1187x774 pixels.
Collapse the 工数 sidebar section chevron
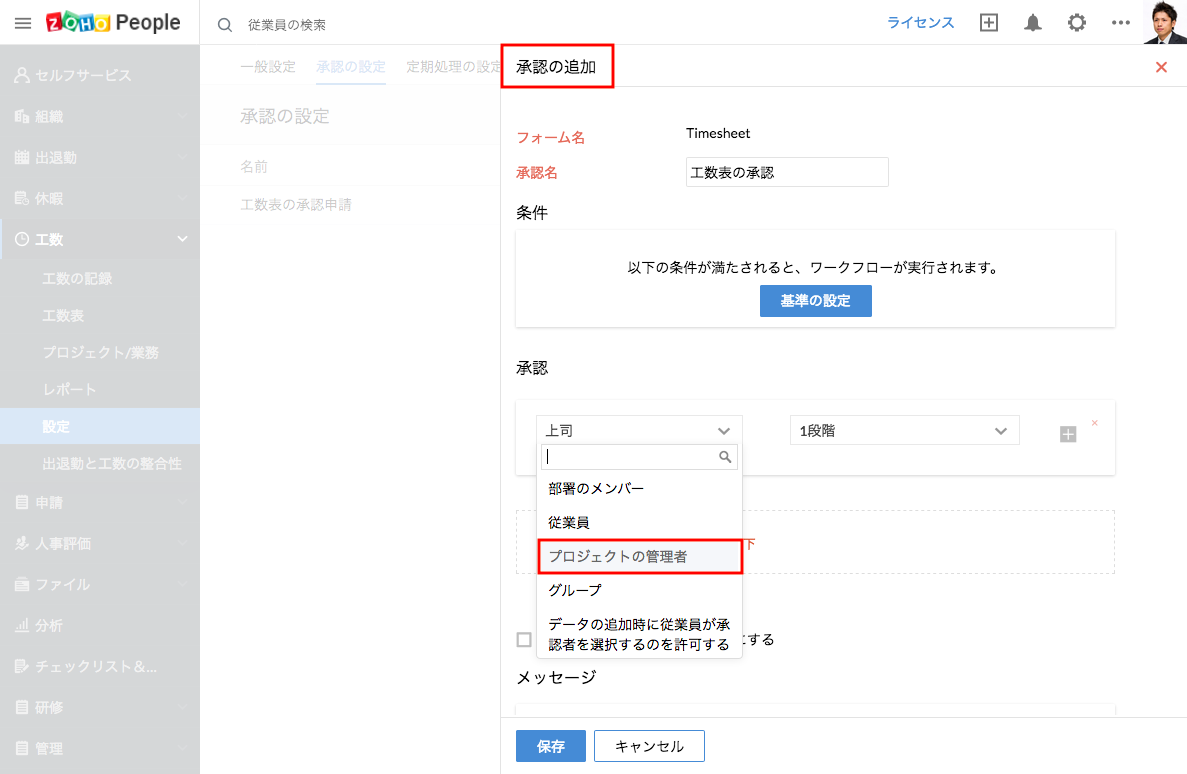[x=182, y=239]
